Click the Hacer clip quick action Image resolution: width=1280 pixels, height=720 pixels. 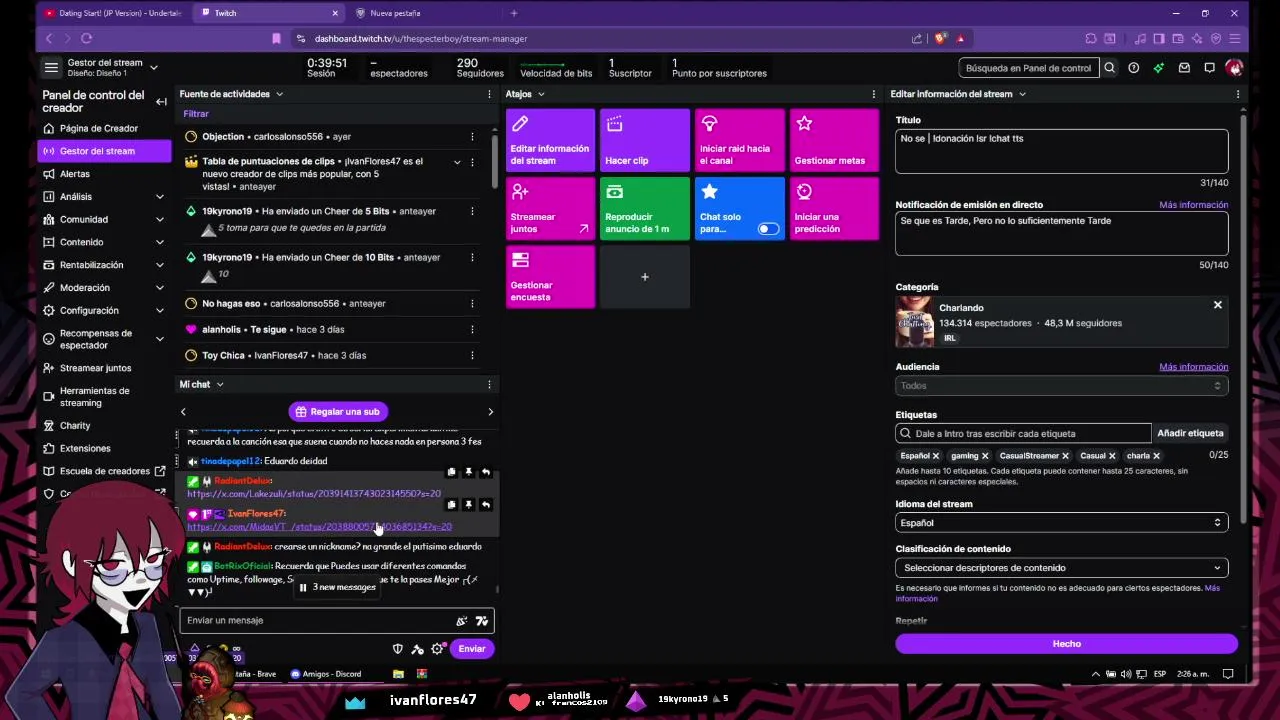[645, 140]
